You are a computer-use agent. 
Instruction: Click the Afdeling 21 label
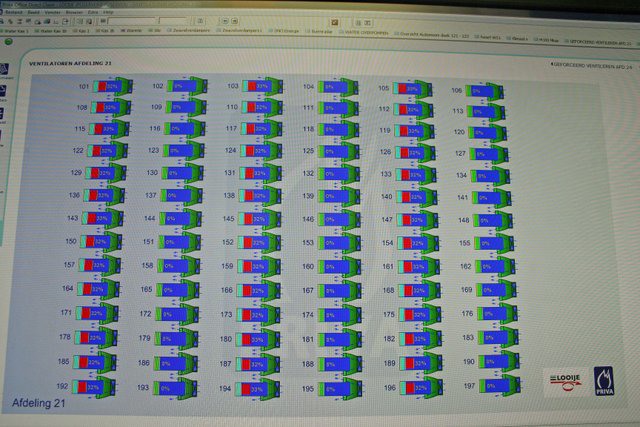click(x=38, y=402)
